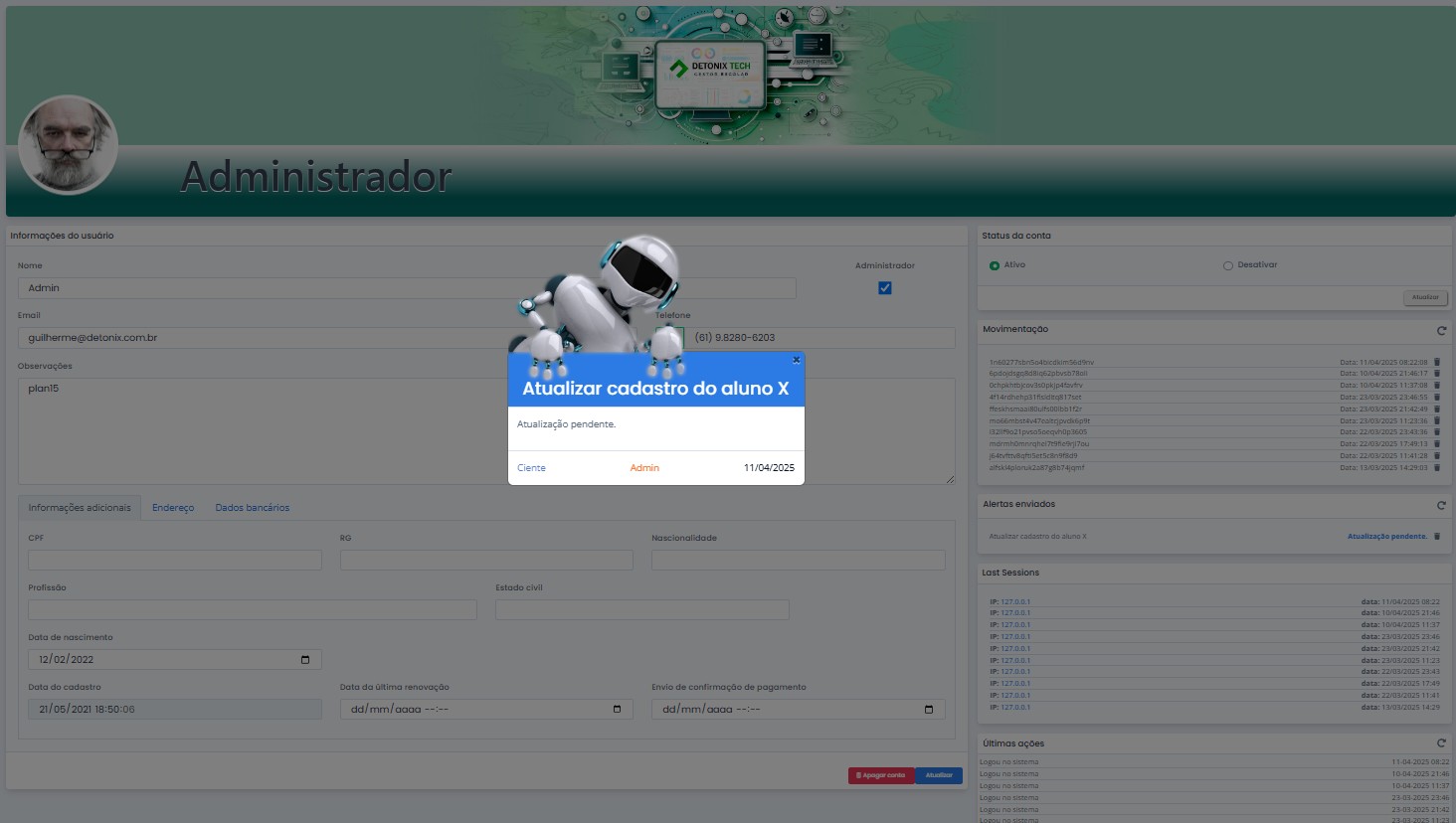Delete the movement dated 13/03/2025 14:29:03
Screen dimensions: 1456x823
[1437, 468]
